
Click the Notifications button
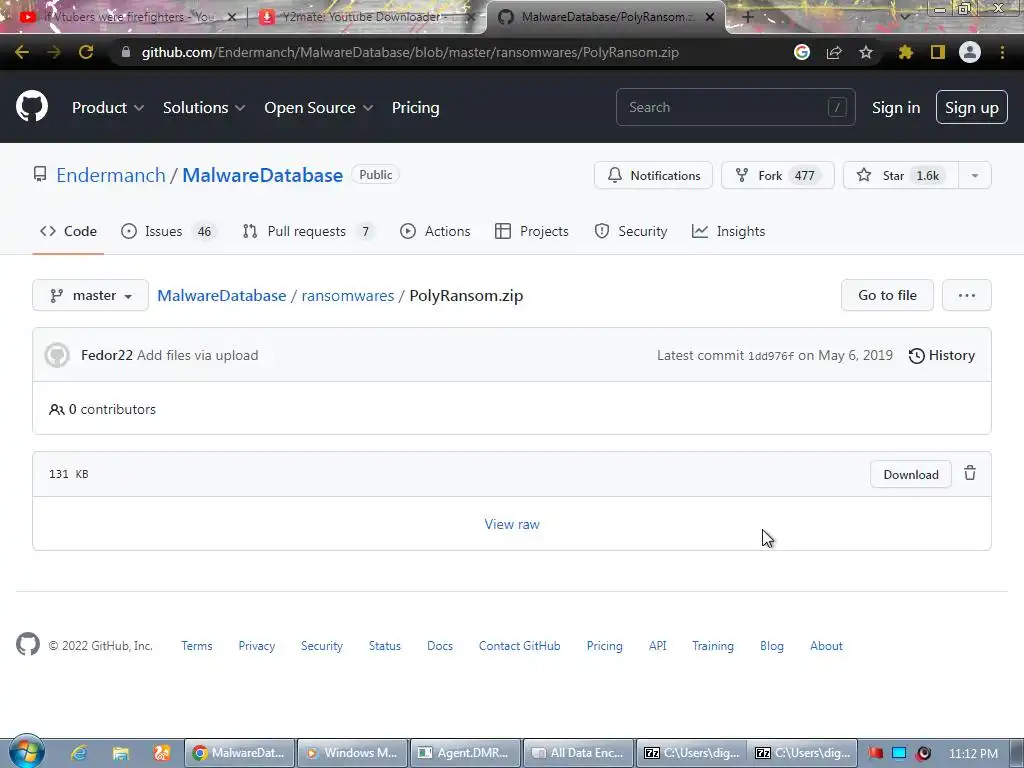coord(653,175)
